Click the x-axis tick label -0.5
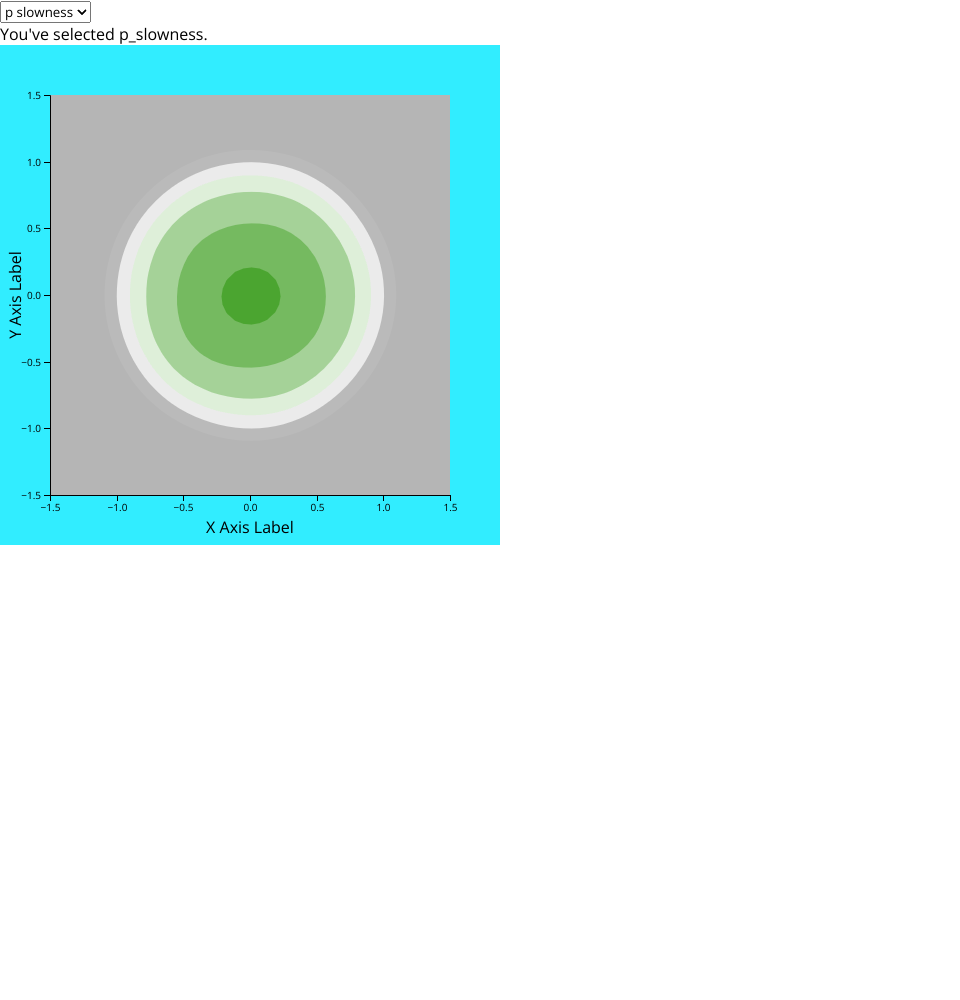This screenshot has width=960, height=1000. pos(183,507)
